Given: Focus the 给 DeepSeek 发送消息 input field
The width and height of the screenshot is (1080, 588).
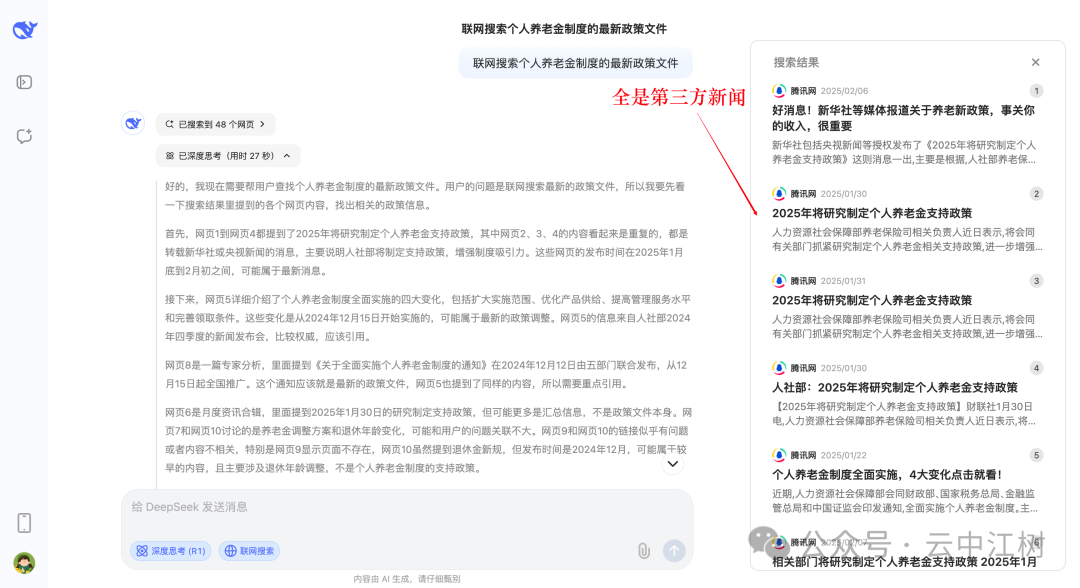Looking at the screenshot, I should (406, 507).
